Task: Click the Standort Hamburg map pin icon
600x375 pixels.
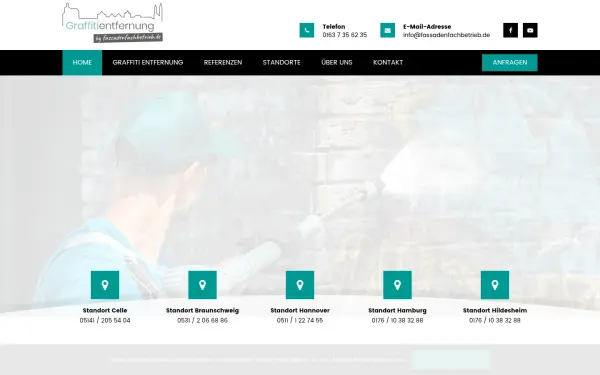Action: click(397, 285)
